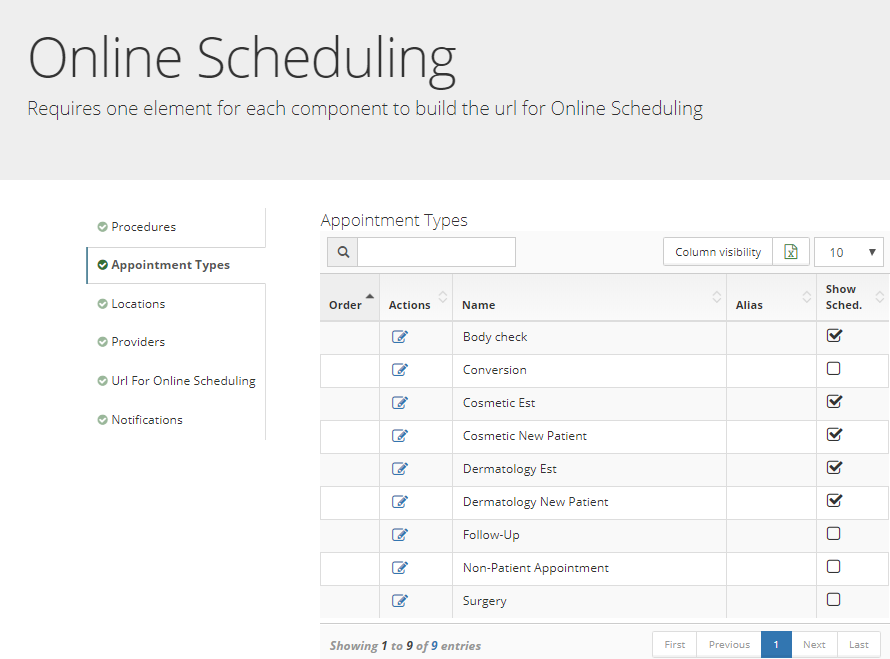Viewport: 890px width, 659px height.
Task: Click the search magnifier icon
Action: click(342, 251)
